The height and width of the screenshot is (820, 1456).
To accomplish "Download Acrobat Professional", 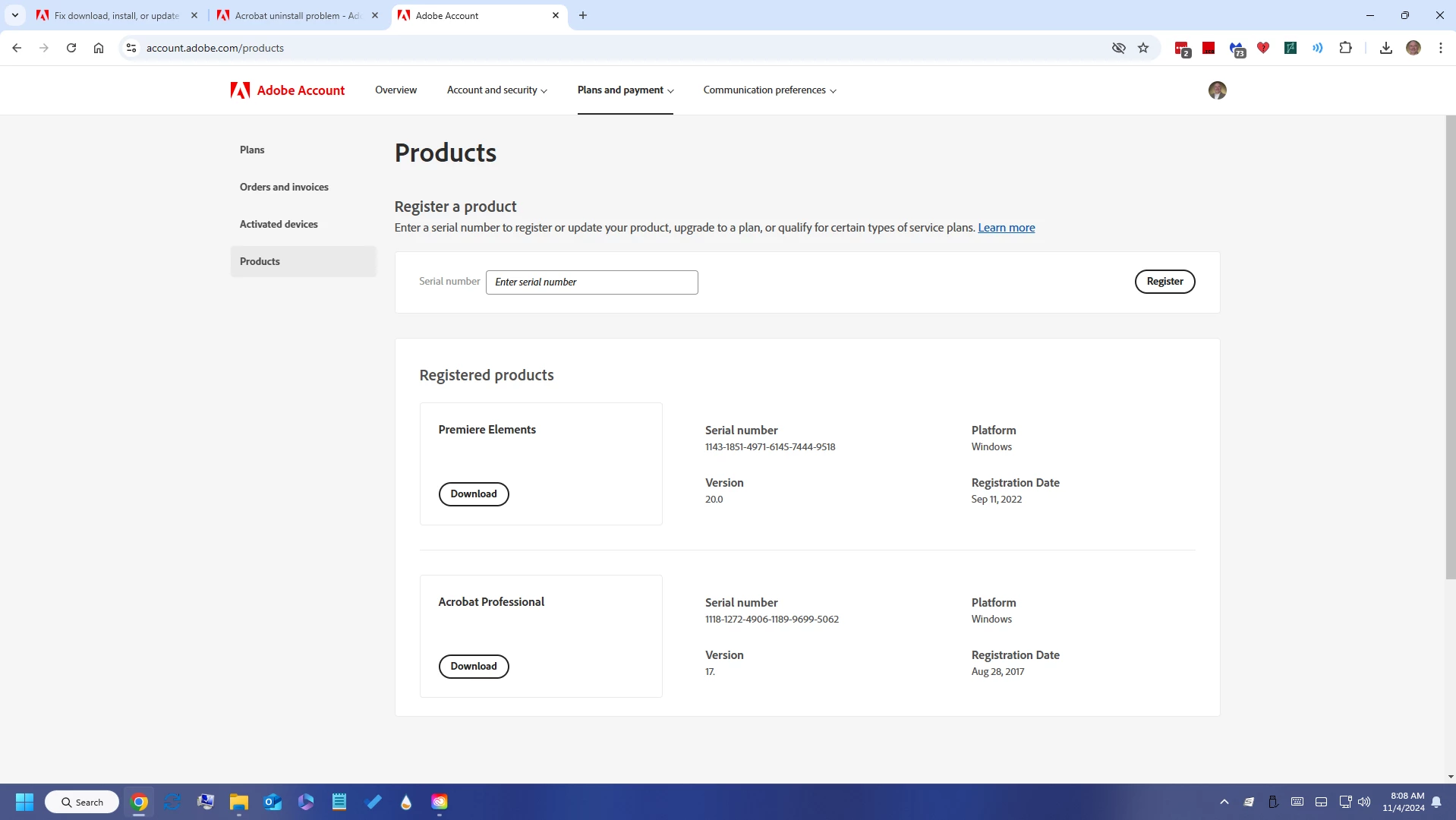I will click(x=474, y=666).
